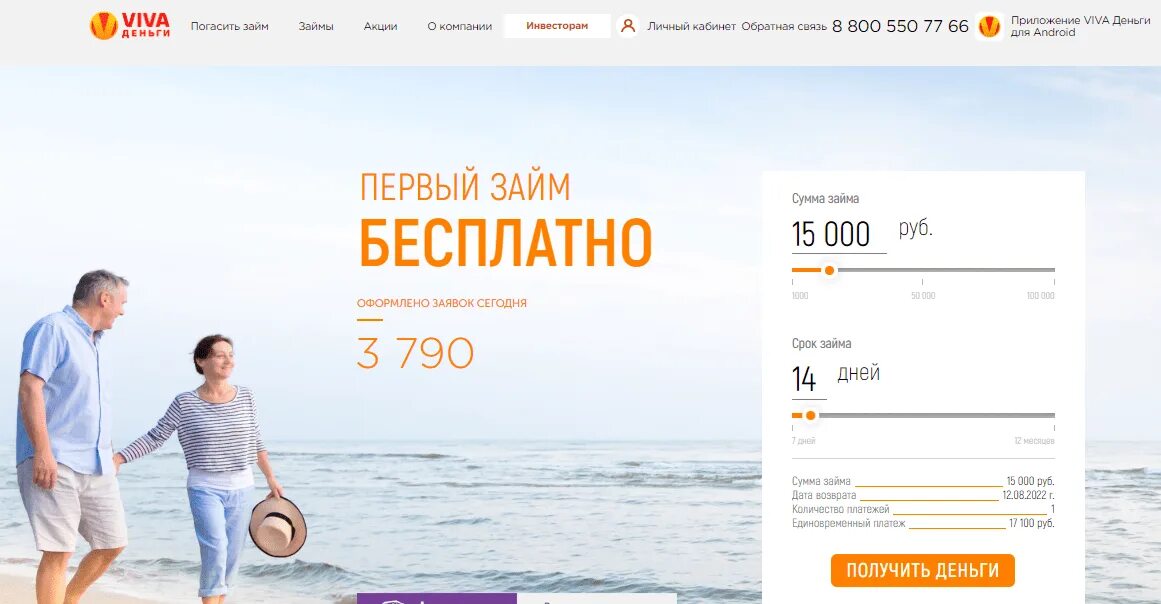Open О компании section
Image resolution: width=1161 pixels, height=604 pixels.
[460, 26]
